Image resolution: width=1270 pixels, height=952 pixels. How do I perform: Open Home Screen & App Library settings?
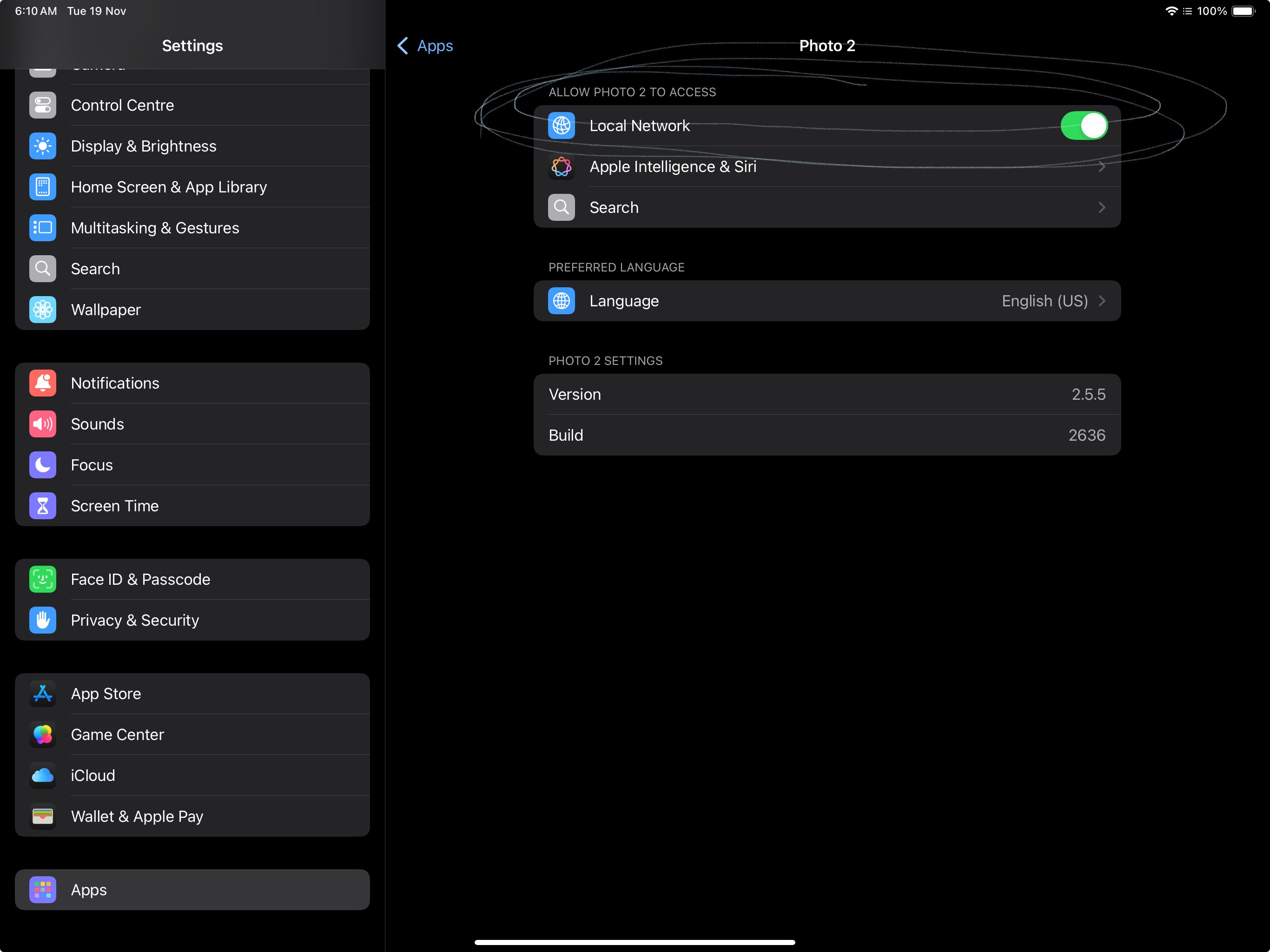tap(192, 186)
